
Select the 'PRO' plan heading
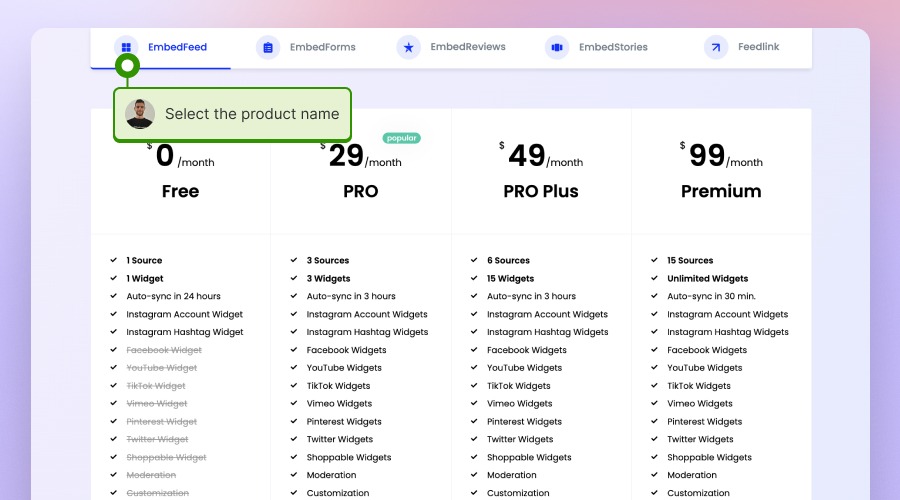(x=360, y=191)
